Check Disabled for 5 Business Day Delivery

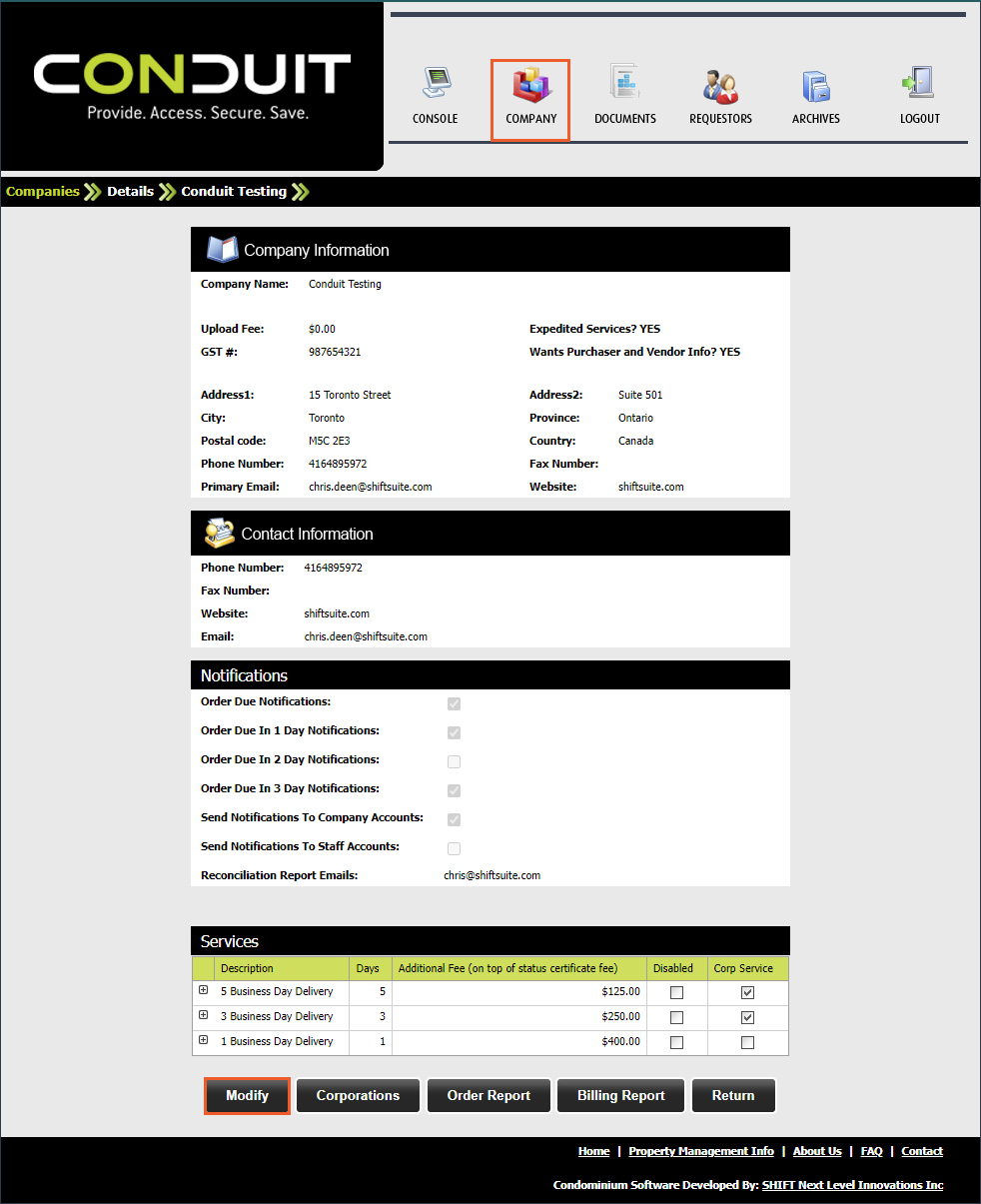(x=677, y=993)
